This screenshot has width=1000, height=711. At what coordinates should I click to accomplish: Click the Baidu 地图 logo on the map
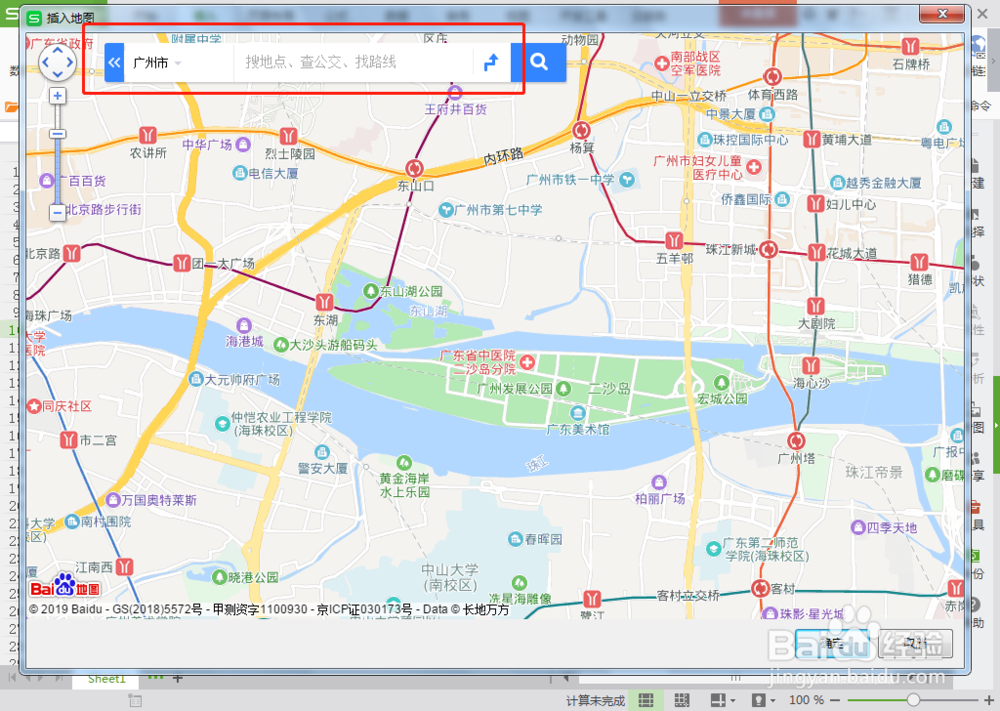click(65, 586)
